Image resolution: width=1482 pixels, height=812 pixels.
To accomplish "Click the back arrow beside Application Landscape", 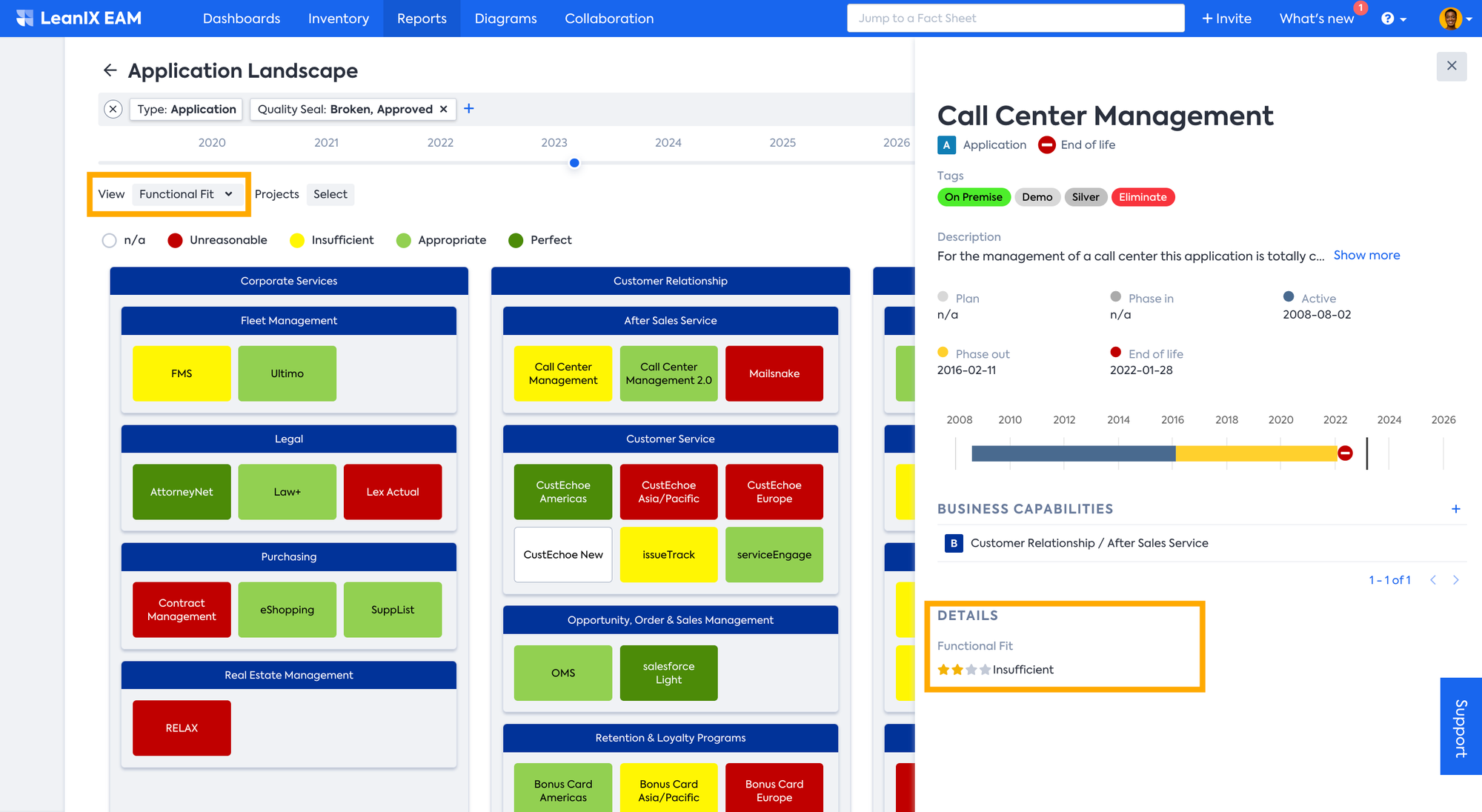I will coord(110,70).
